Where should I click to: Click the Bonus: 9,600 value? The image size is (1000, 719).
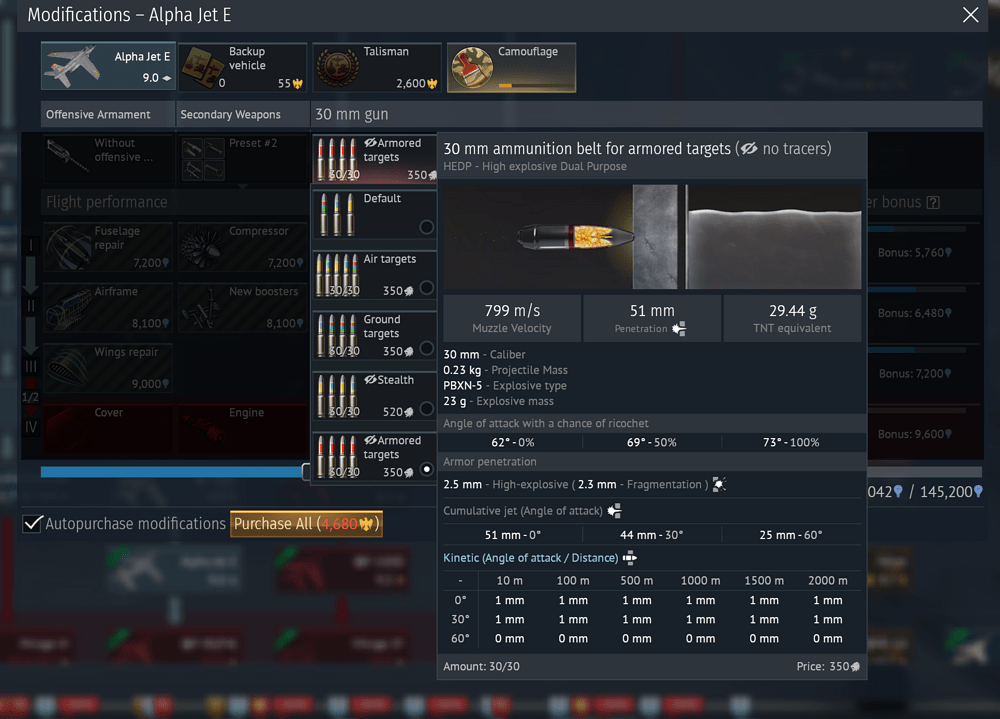[x=915, y=434]
